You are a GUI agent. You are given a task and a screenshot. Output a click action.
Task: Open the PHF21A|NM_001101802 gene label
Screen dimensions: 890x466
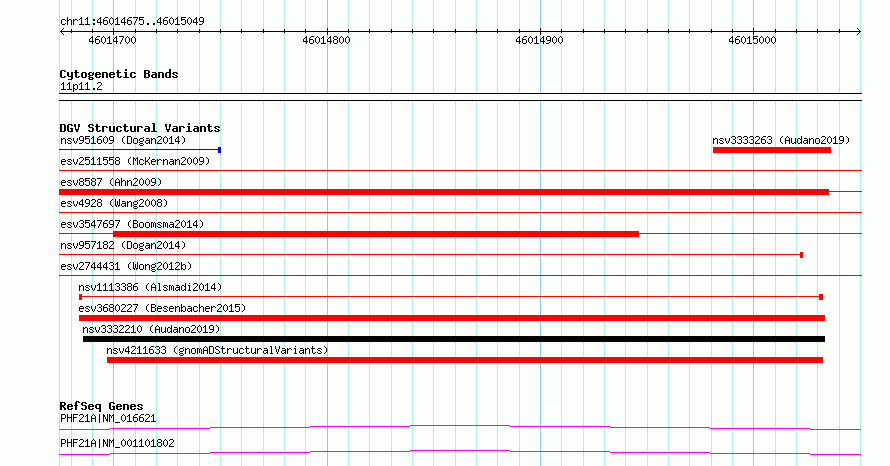[117, 443]
